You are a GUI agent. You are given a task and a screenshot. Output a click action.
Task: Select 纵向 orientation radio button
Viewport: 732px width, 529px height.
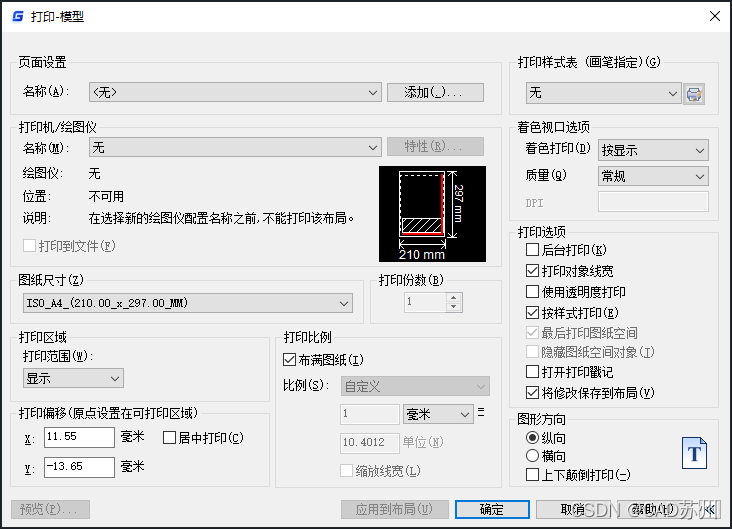[x=532, y=437]
